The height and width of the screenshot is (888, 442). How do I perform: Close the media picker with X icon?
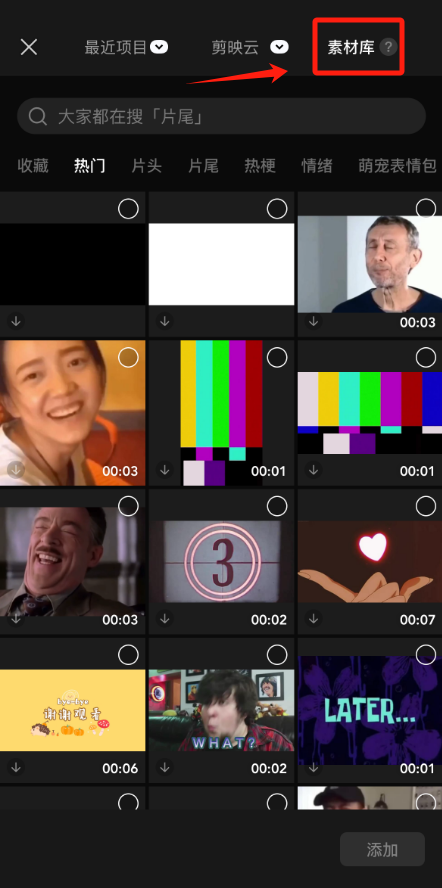tap(28, 47)
